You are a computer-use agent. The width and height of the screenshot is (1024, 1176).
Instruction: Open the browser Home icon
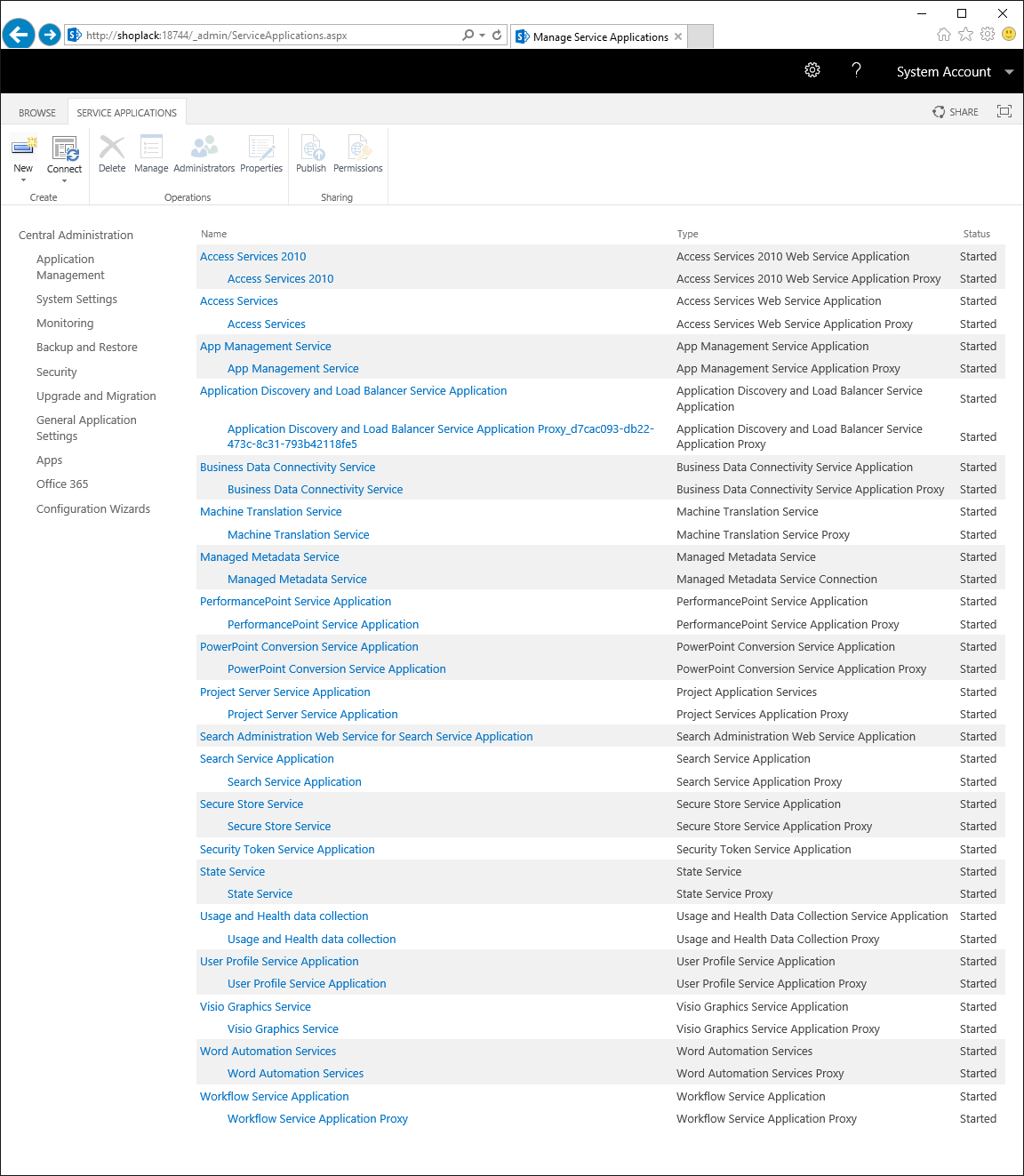[x=944, y=34]
